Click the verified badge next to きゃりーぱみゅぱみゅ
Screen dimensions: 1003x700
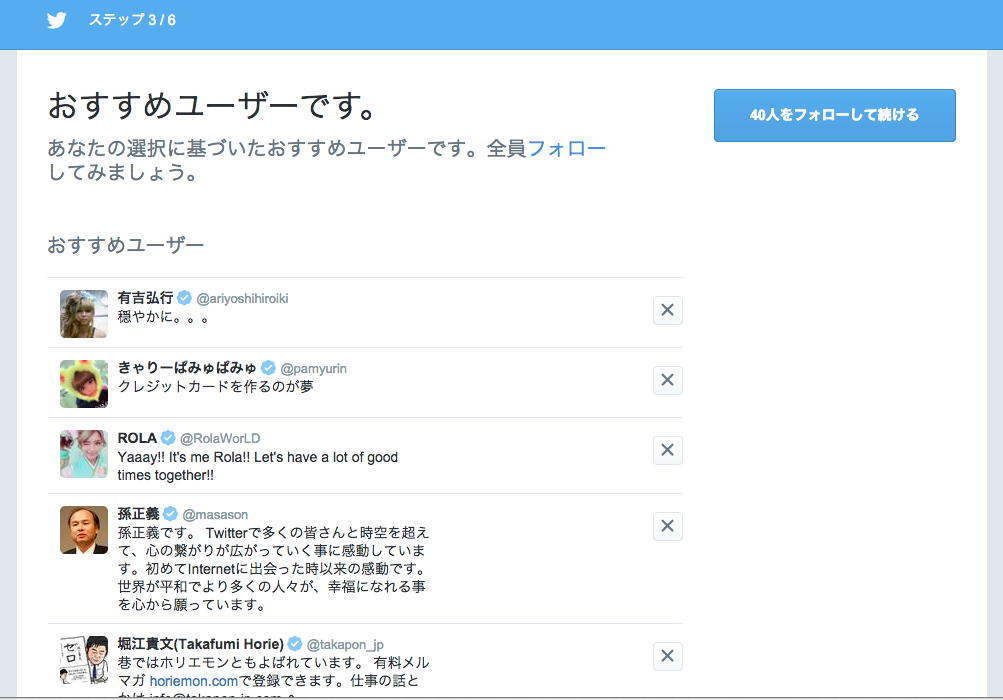point(269,367)
